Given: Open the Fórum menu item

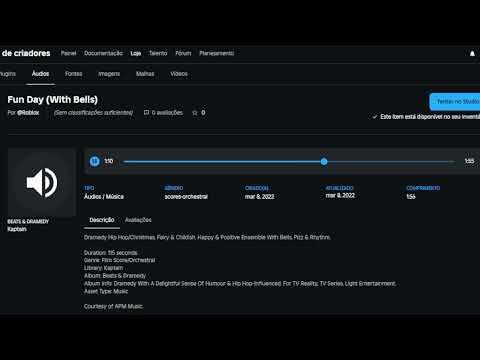Looking at the screenshot, I should [x=183, y=53].
